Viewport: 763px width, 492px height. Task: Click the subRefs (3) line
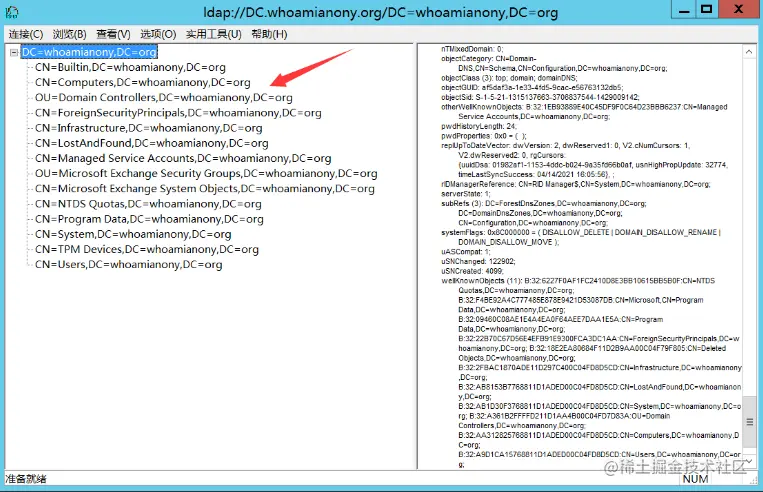click(x=544, y=203)
